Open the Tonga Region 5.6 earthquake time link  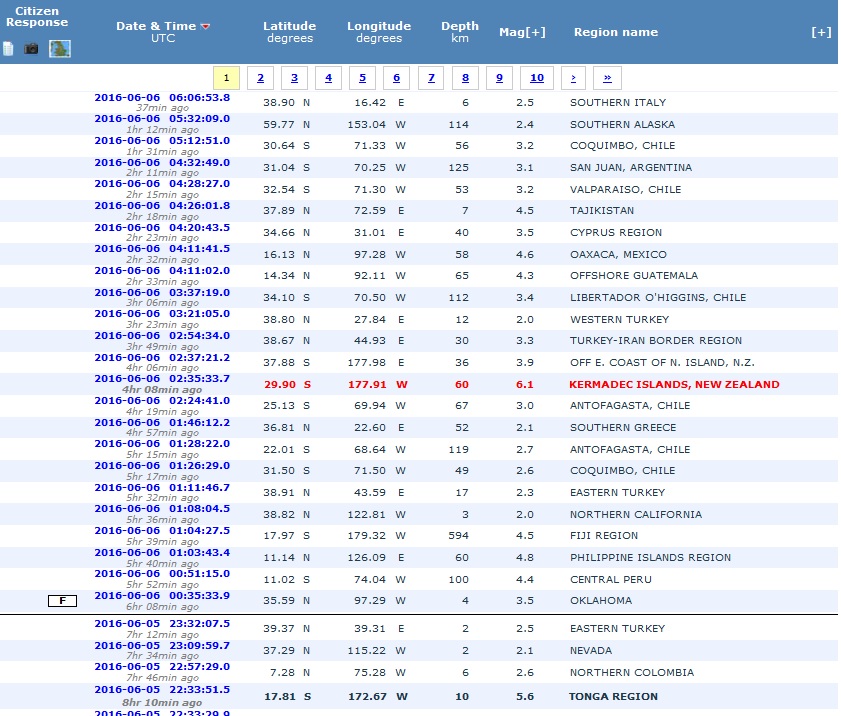162,690
